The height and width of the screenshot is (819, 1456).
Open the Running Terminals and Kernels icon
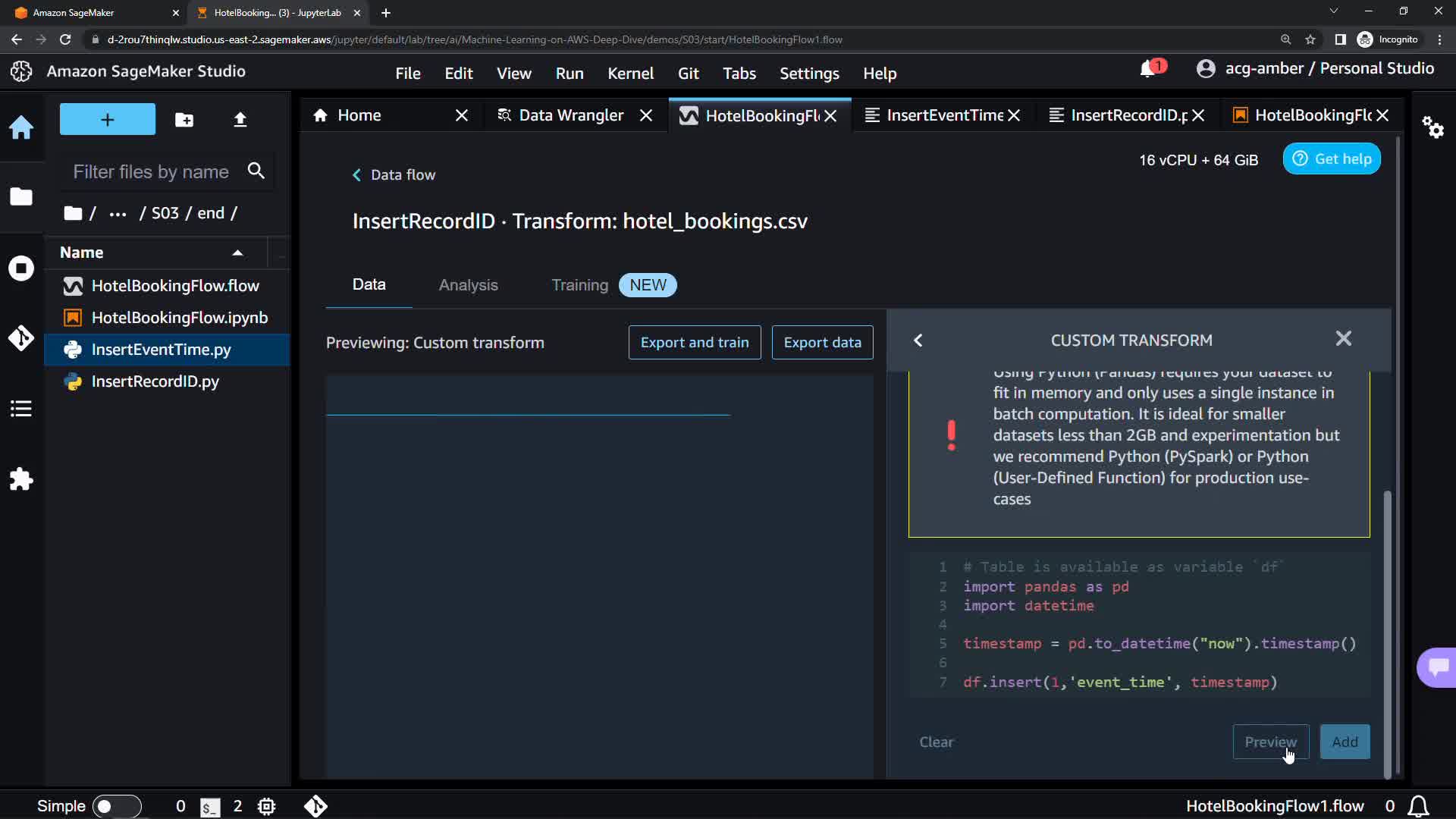[x=21, y=268]
